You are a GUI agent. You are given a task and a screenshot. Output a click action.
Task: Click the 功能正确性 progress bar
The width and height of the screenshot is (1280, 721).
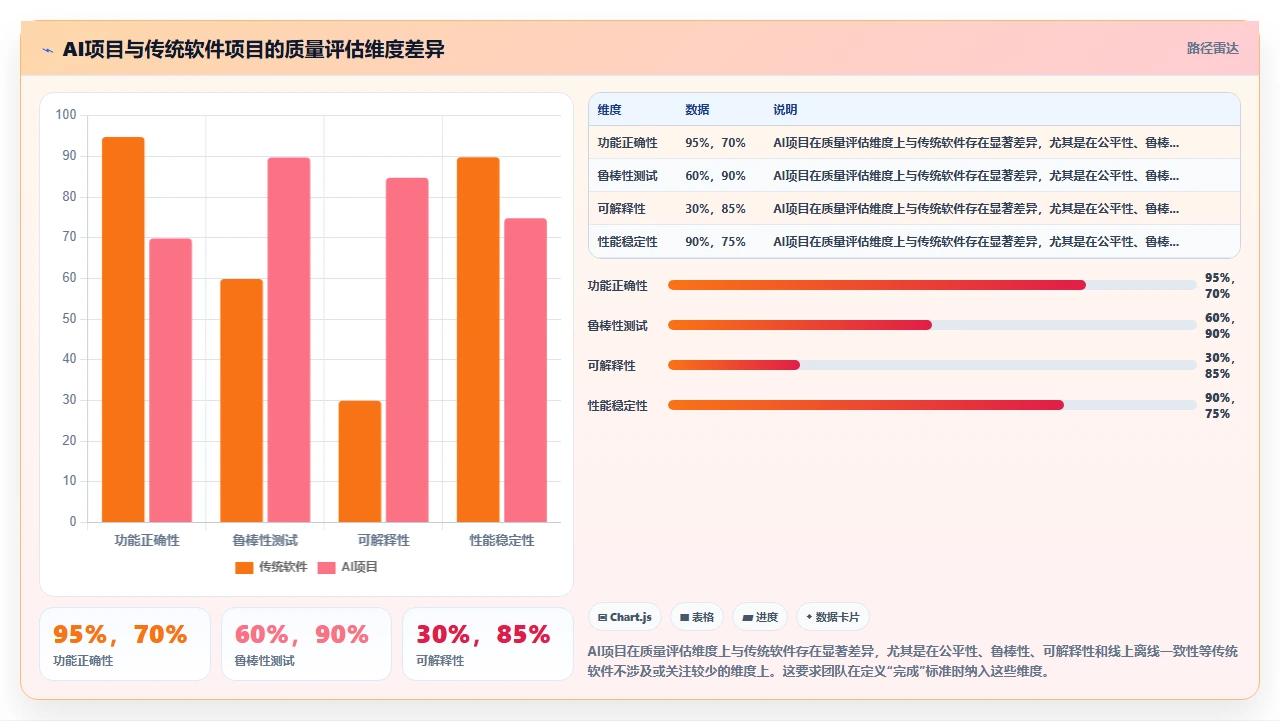click(932, 285)
